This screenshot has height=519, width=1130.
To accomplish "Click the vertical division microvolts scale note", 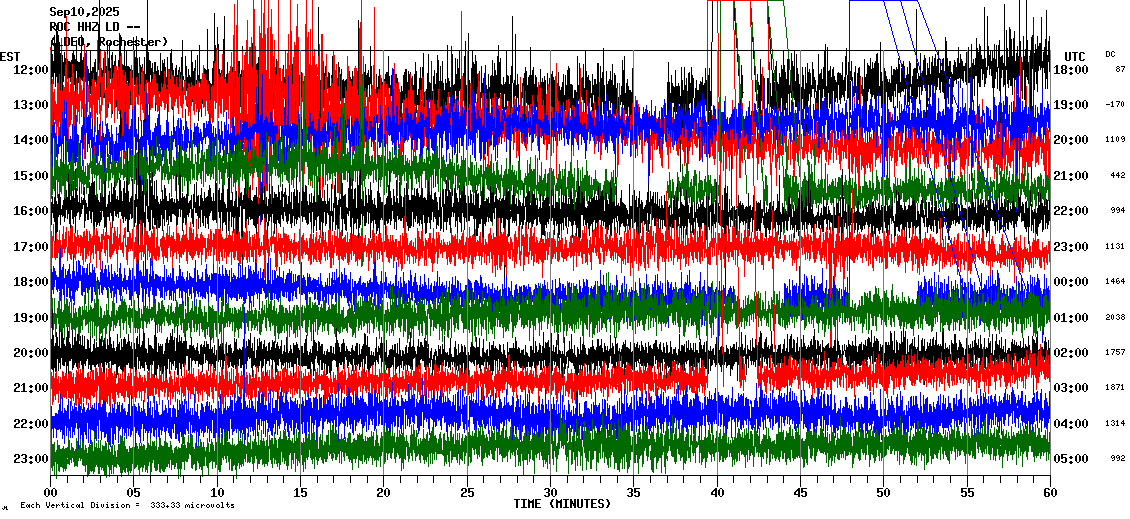I will point(126,506).
